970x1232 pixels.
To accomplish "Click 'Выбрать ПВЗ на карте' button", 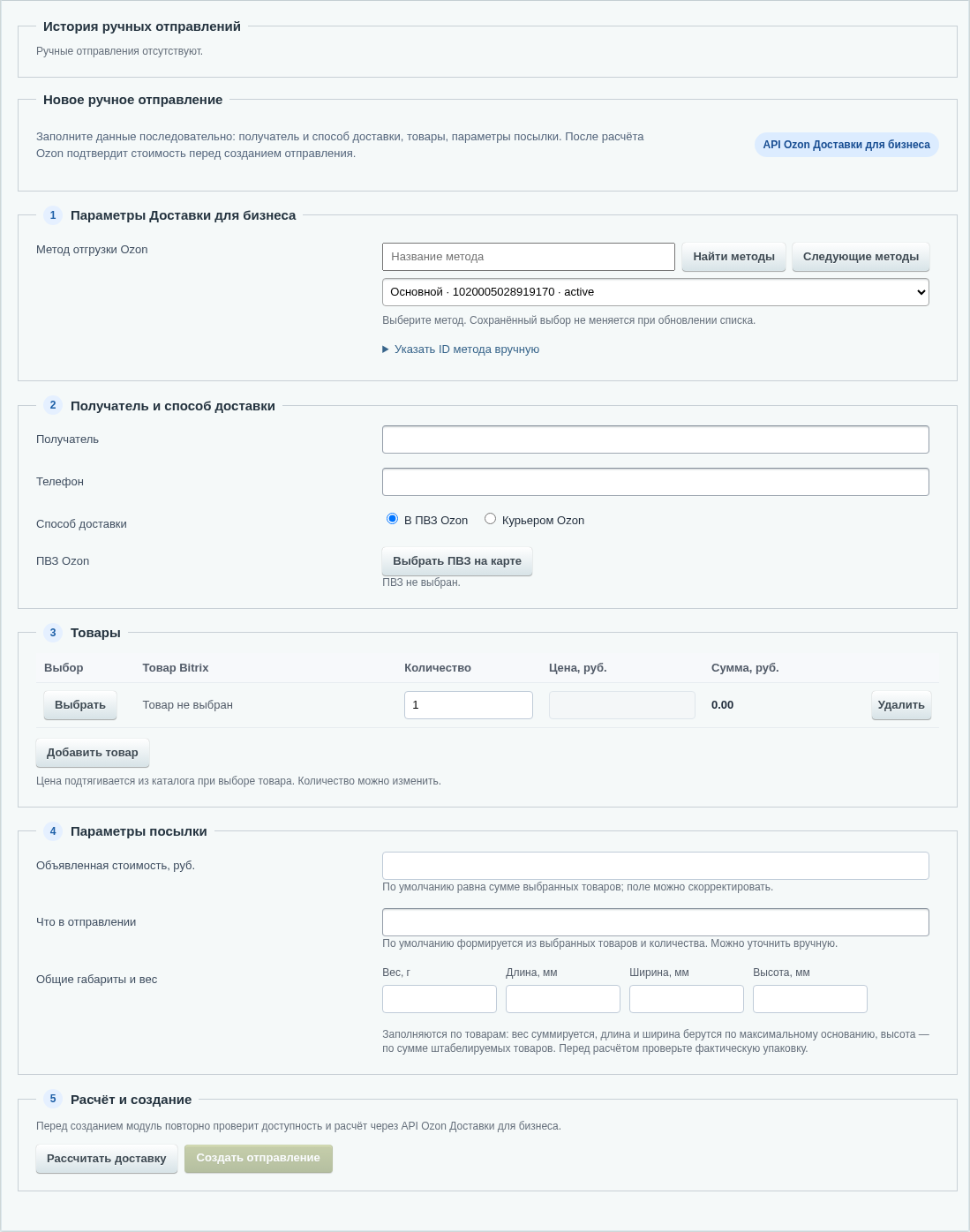I will click(x=457, y=561).
